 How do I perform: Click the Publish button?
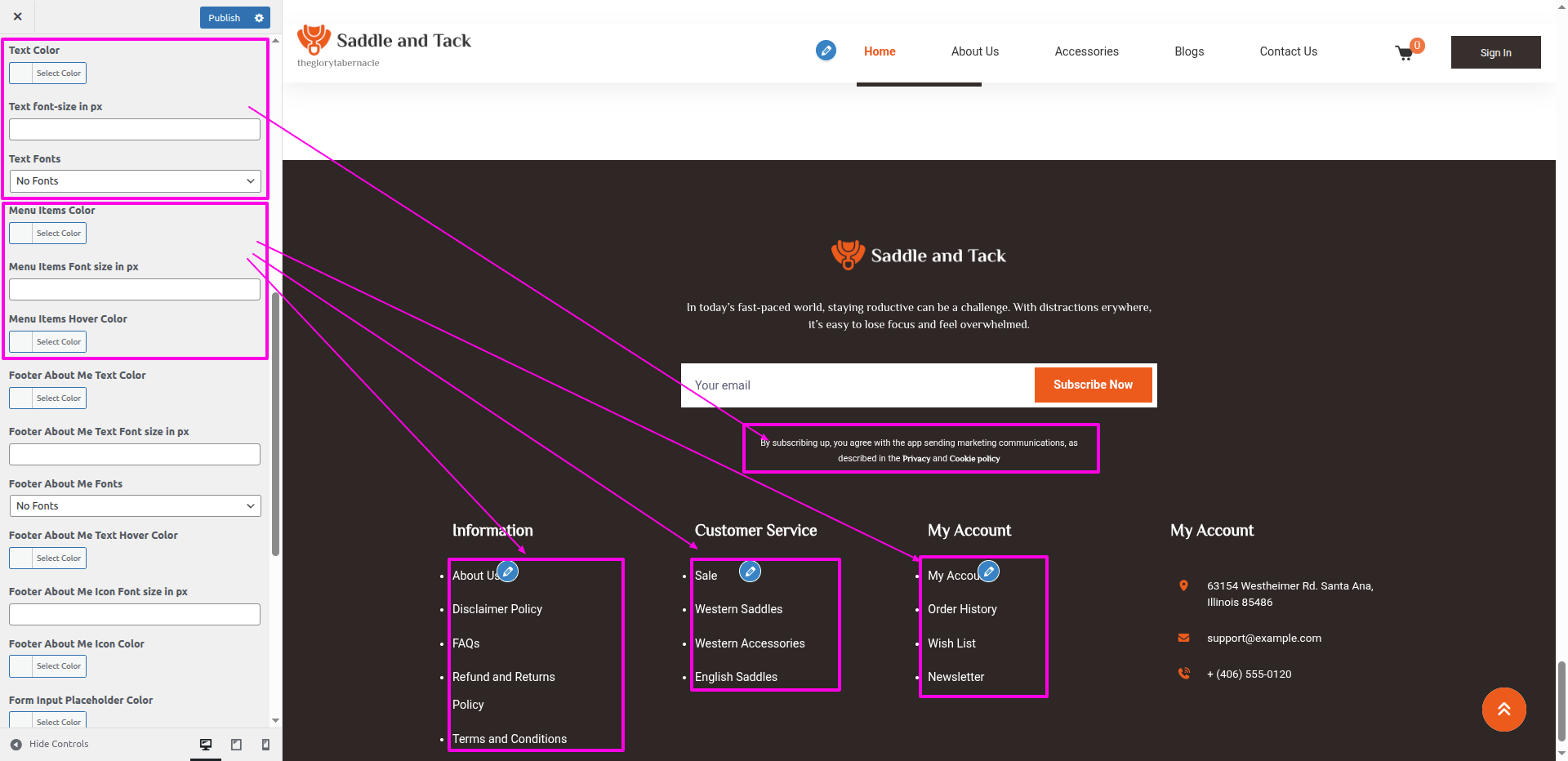point(224,18)
